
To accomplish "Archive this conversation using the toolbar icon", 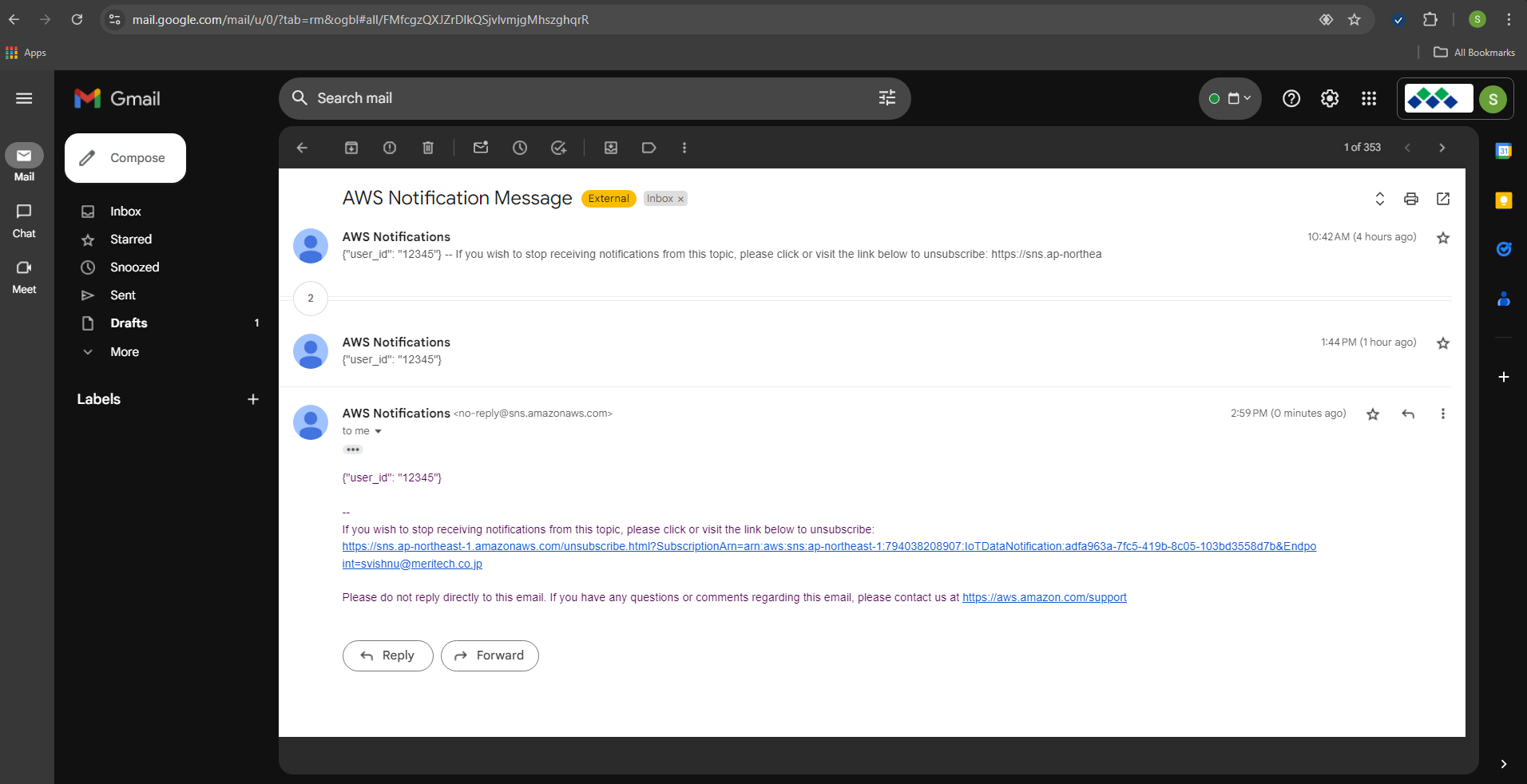I will [x=351, y=148].
